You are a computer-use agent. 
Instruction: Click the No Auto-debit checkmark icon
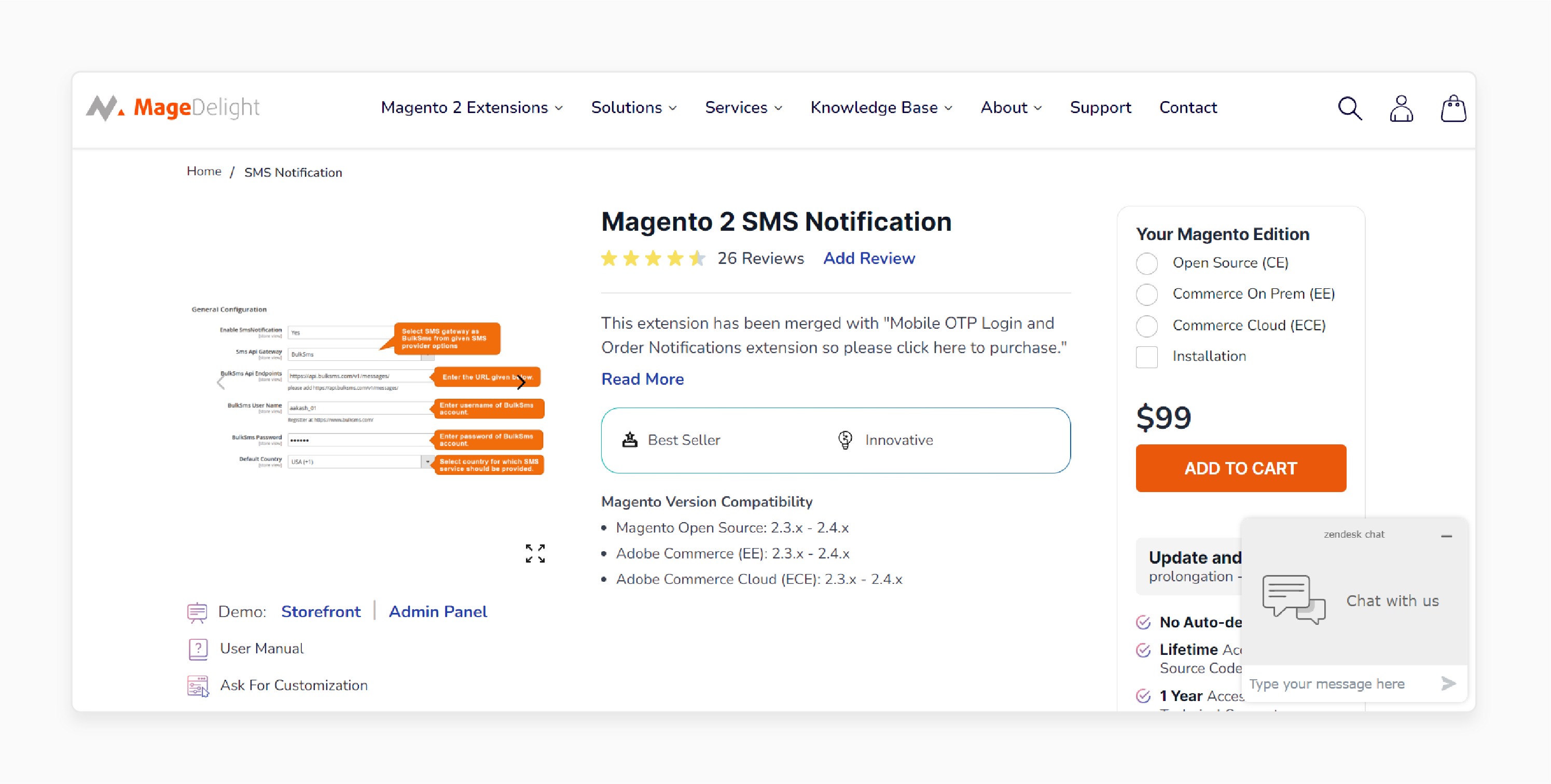click(1143, 622)
